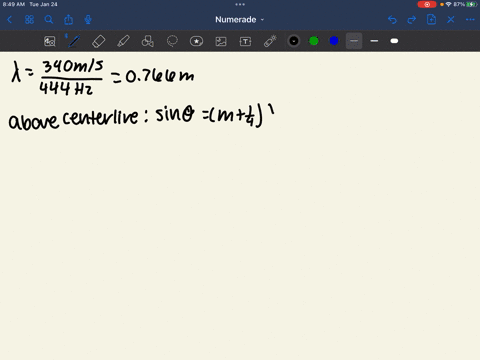Undo the last stroke
480x360 pixels.
pos(392,20)
